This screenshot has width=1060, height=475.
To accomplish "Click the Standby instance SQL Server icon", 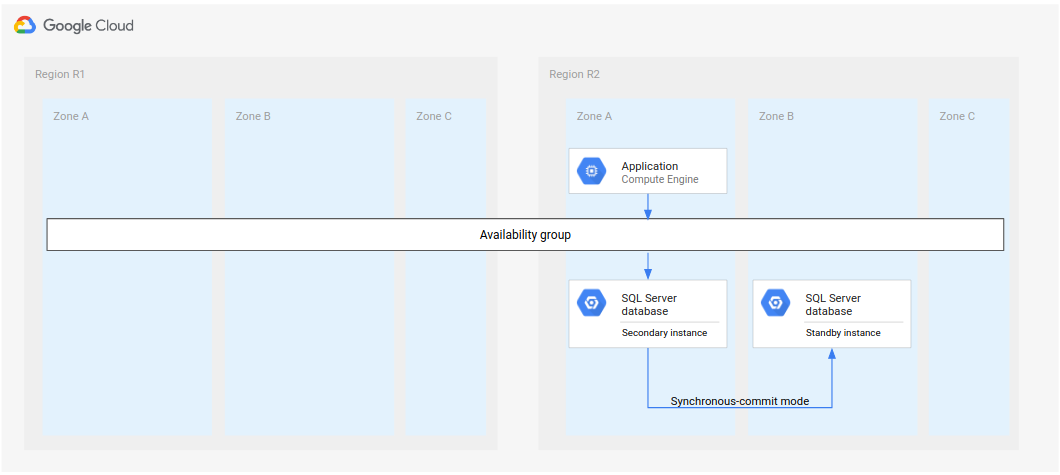I will pyautogui.click(x=775, y=302).
